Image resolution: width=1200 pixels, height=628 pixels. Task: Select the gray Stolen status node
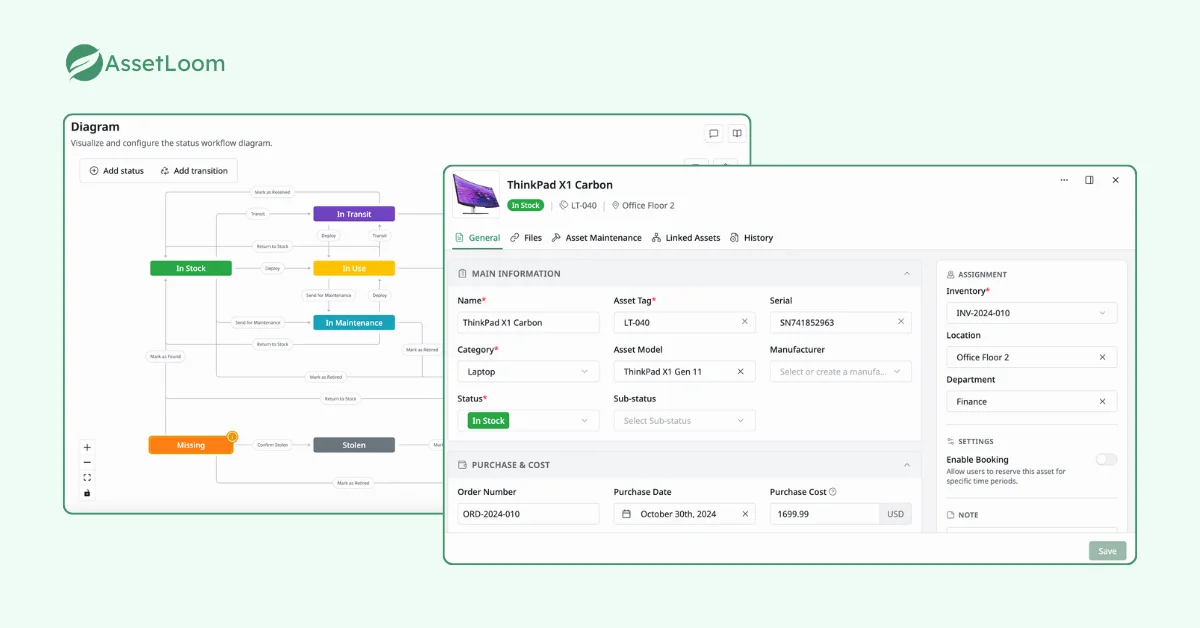(x=354, y=445)
